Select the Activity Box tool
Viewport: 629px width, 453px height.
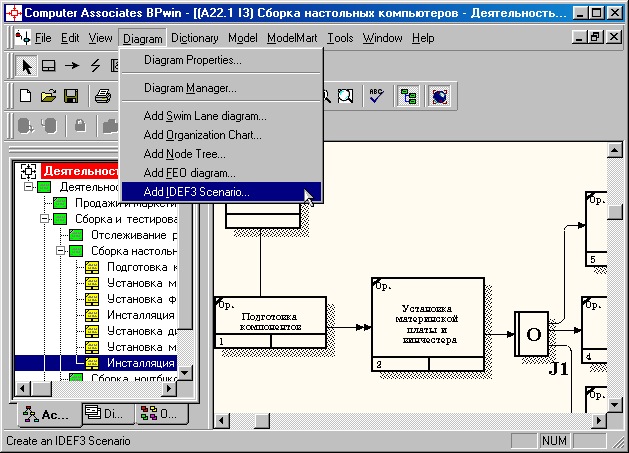[x=49, y=66]
